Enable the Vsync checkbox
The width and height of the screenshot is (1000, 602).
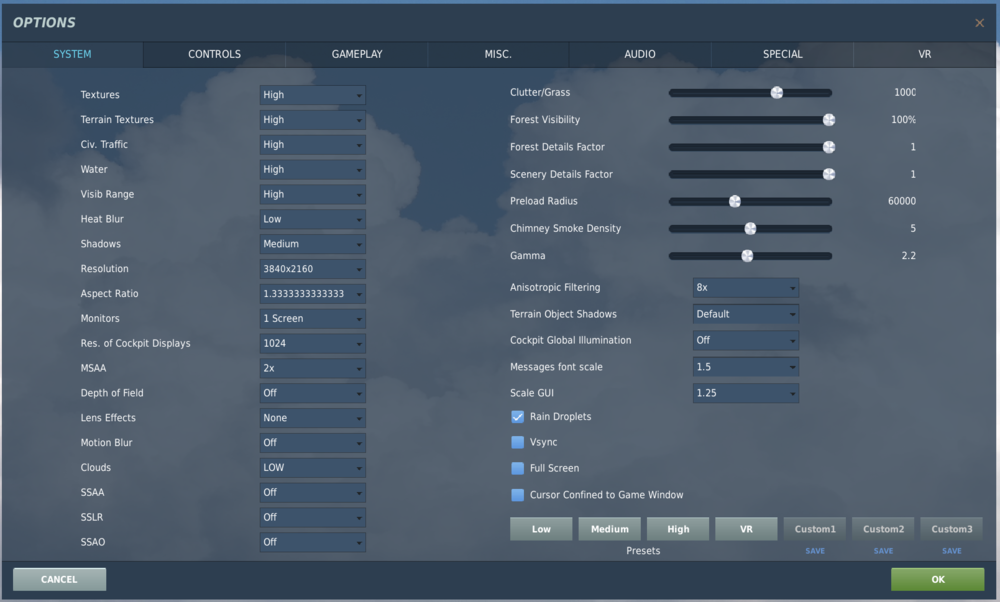point(517,442)
